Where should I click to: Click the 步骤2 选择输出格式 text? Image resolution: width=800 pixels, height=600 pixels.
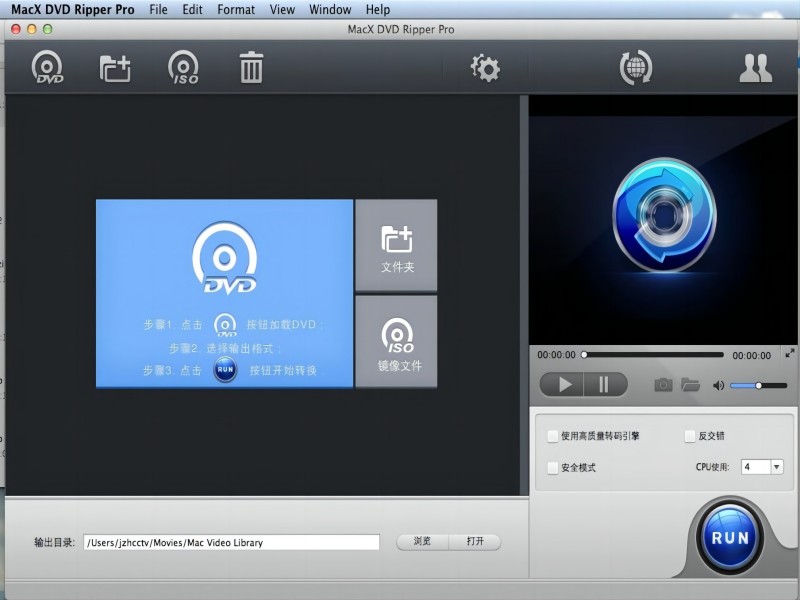point(226,348)
